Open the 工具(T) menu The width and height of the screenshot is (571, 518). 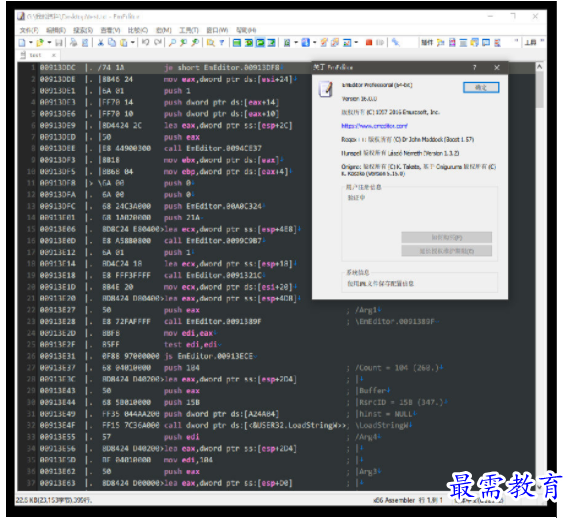(189, 30)
